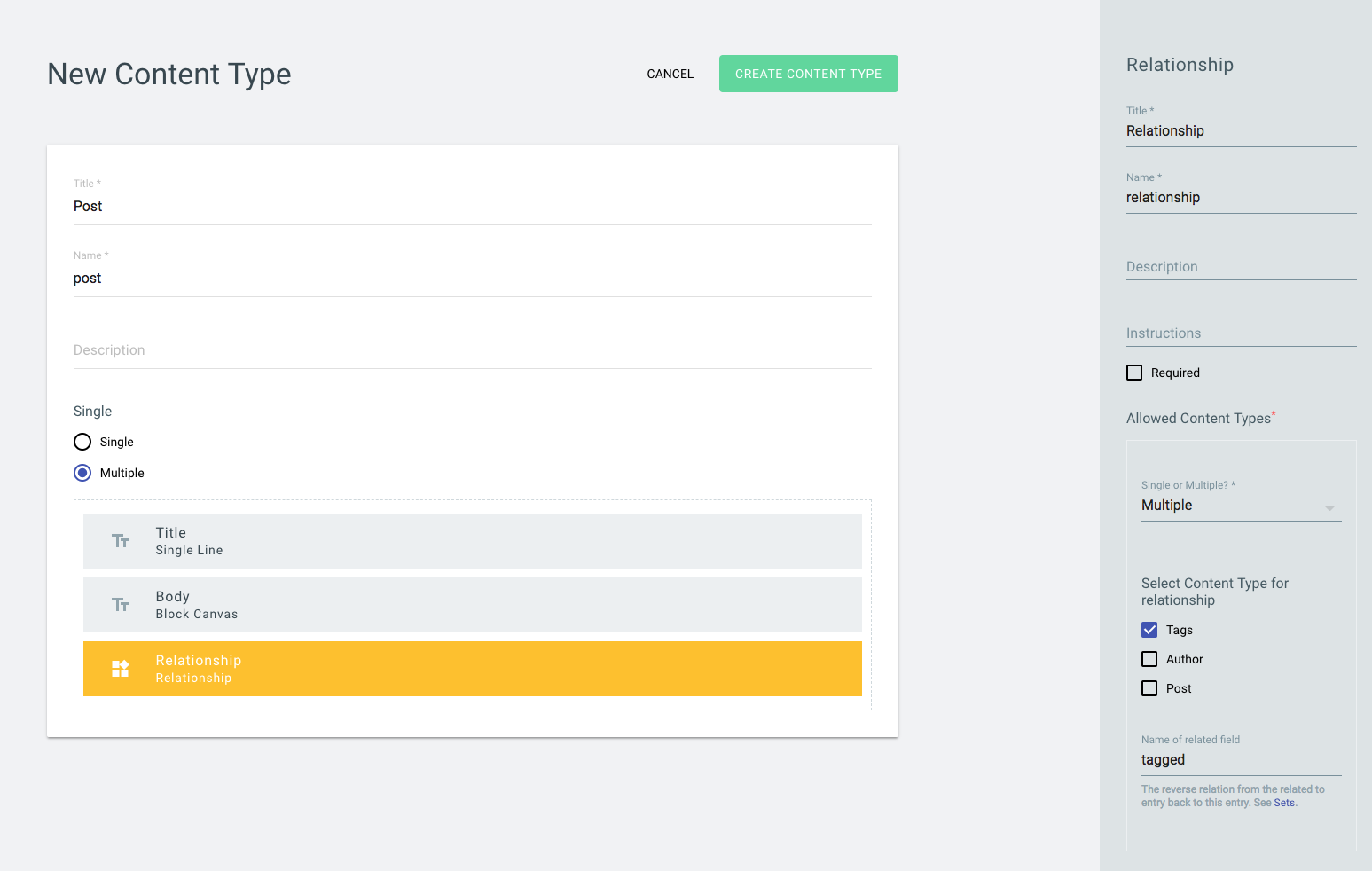Click the CANCEL button
1372x871 pixels.
(x=670, y=74)
